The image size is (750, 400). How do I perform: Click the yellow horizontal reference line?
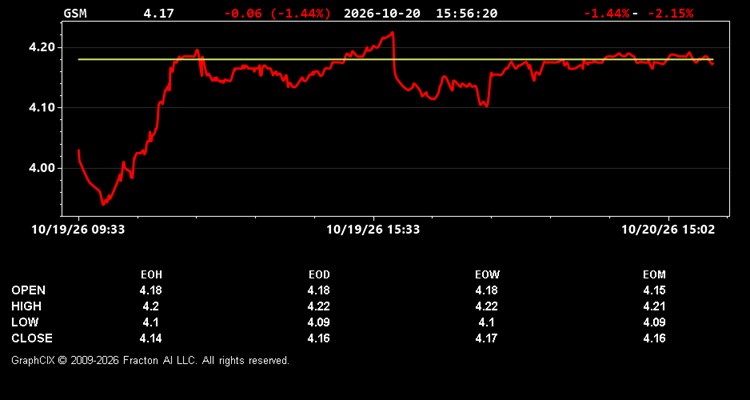[396, 59]
